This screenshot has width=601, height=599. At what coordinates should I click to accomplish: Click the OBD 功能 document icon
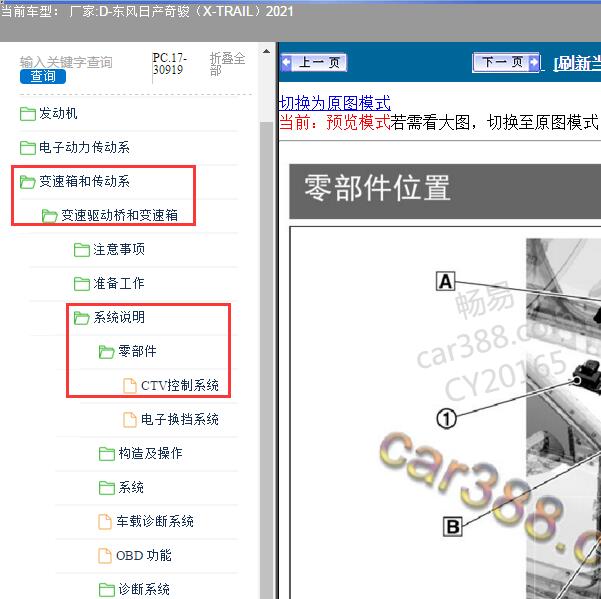[x=105, y=556]
